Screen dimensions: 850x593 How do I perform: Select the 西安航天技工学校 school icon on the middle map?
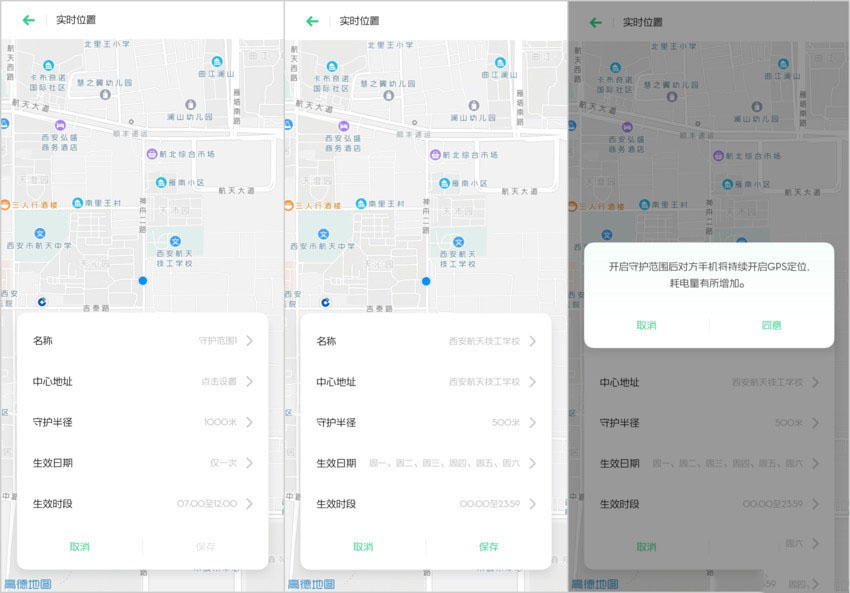click(x=458, y=242)
